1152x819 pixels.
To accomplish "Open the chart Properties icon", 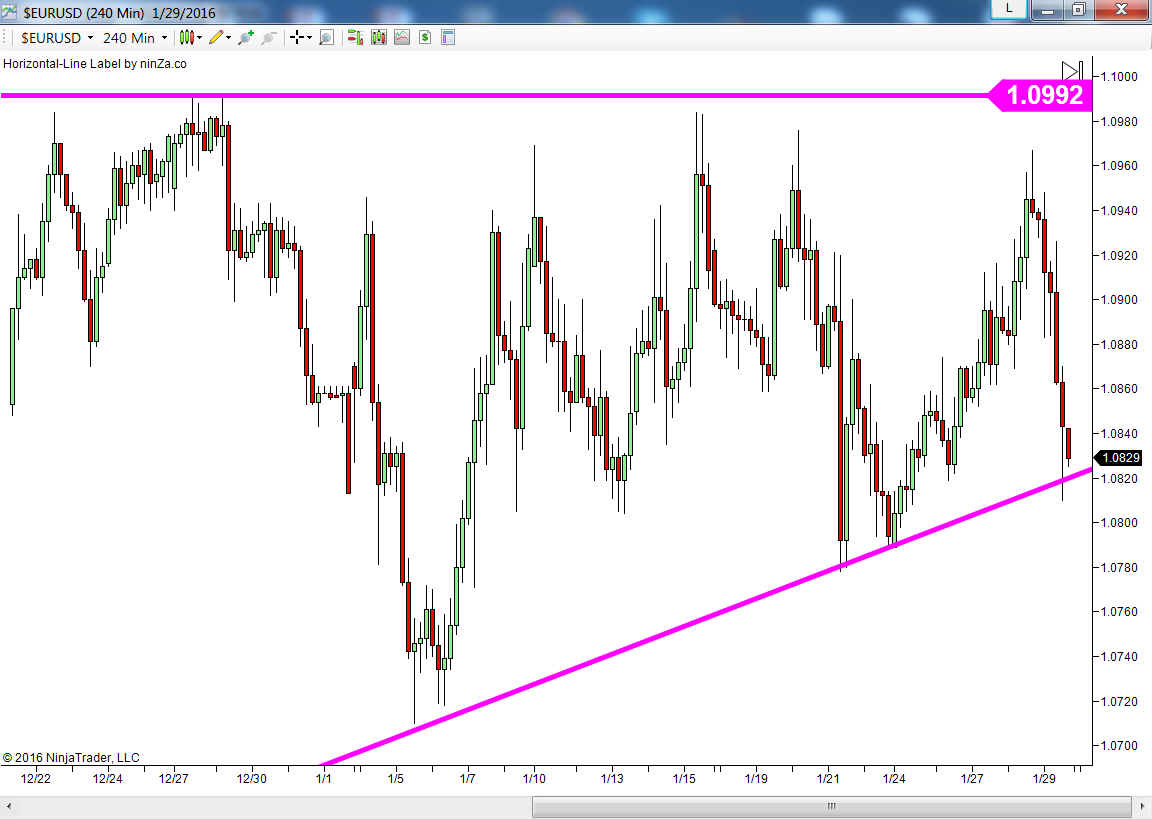I will coord(448,37).
